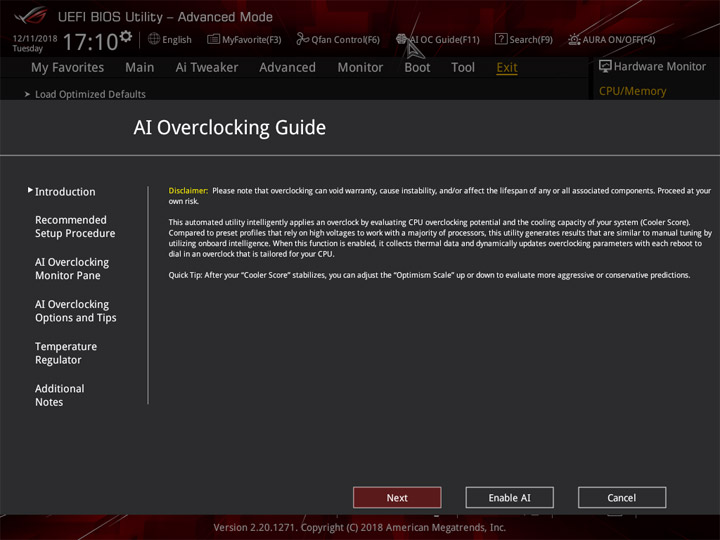Click the AI Overclocking Guide title
Screen dimensions: 720x540
[230, 128]
